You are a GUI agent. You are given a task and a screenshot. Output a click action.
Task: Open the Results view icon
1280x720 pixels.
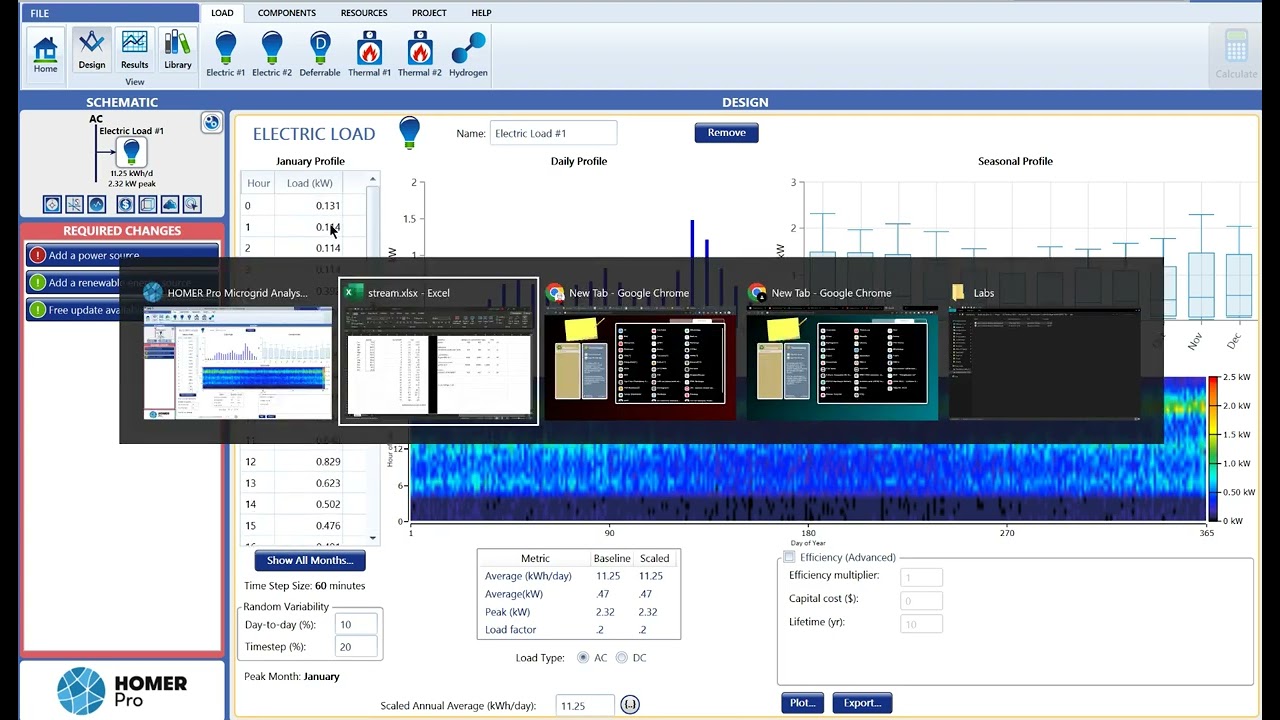[134, 52]
